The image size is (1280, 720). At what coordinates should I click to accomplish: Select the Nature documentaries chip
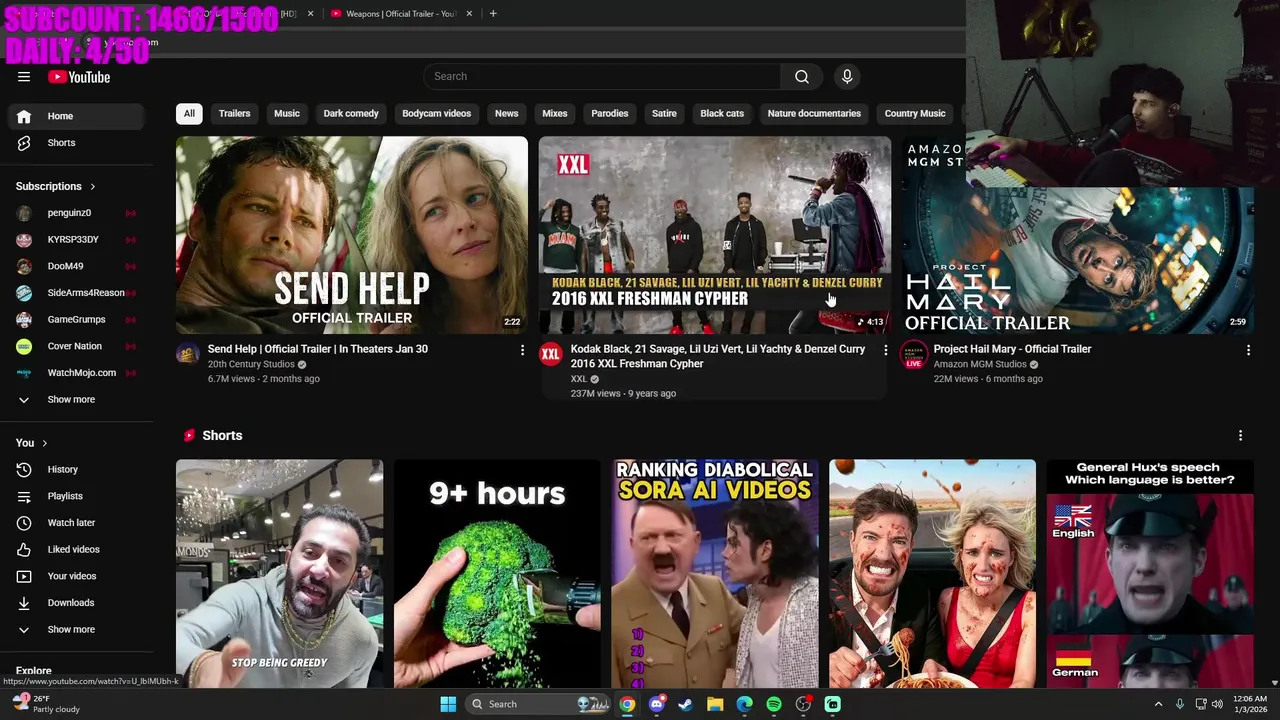click(814, 113)
